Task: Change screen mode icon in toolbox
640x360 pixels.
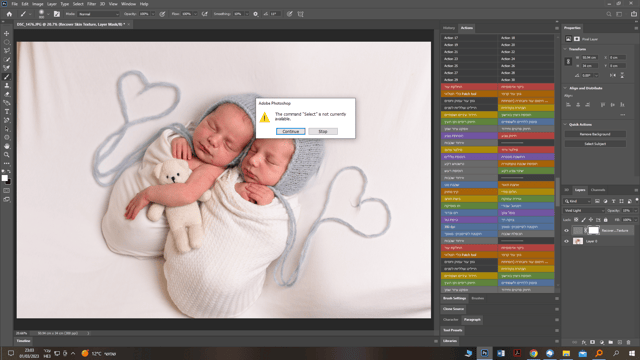Action: pos(7,200)
